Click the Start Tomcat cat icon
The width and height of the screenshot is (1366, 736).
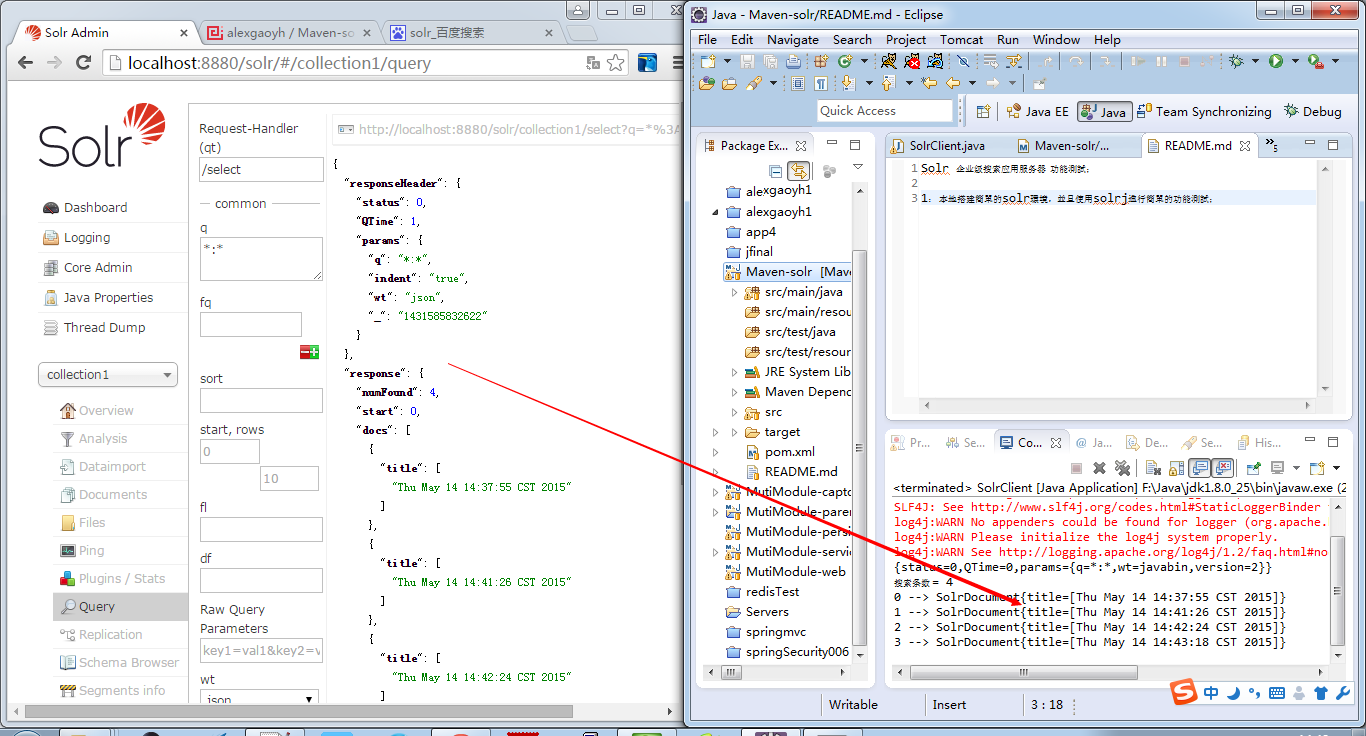pyautogui.click(x=889, y=61)
